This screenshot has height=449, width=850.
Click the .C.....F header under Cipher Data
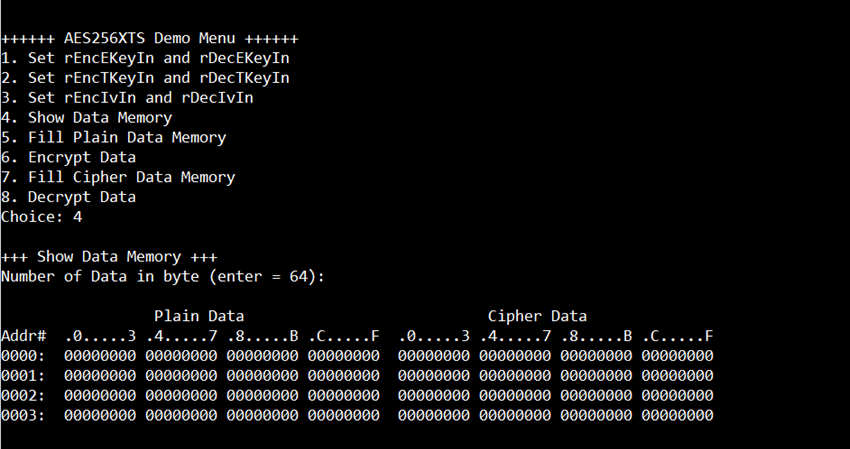click(x=678, y=336)
